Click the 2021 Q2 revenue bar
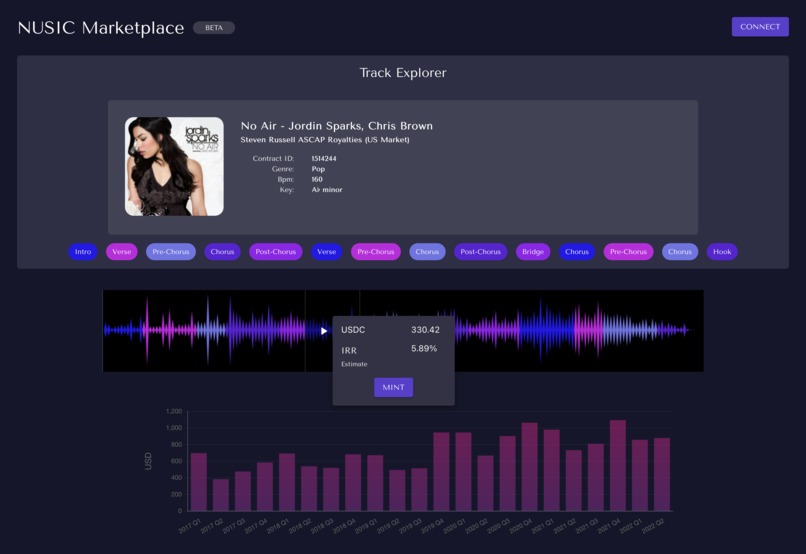806x554 pixels. [574, 481]
